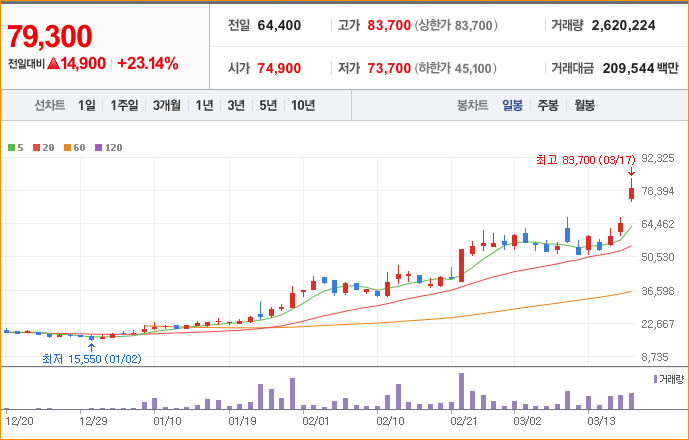Click the purple 거래량 legend marker
Screen dimensions: 689x440
656,379
